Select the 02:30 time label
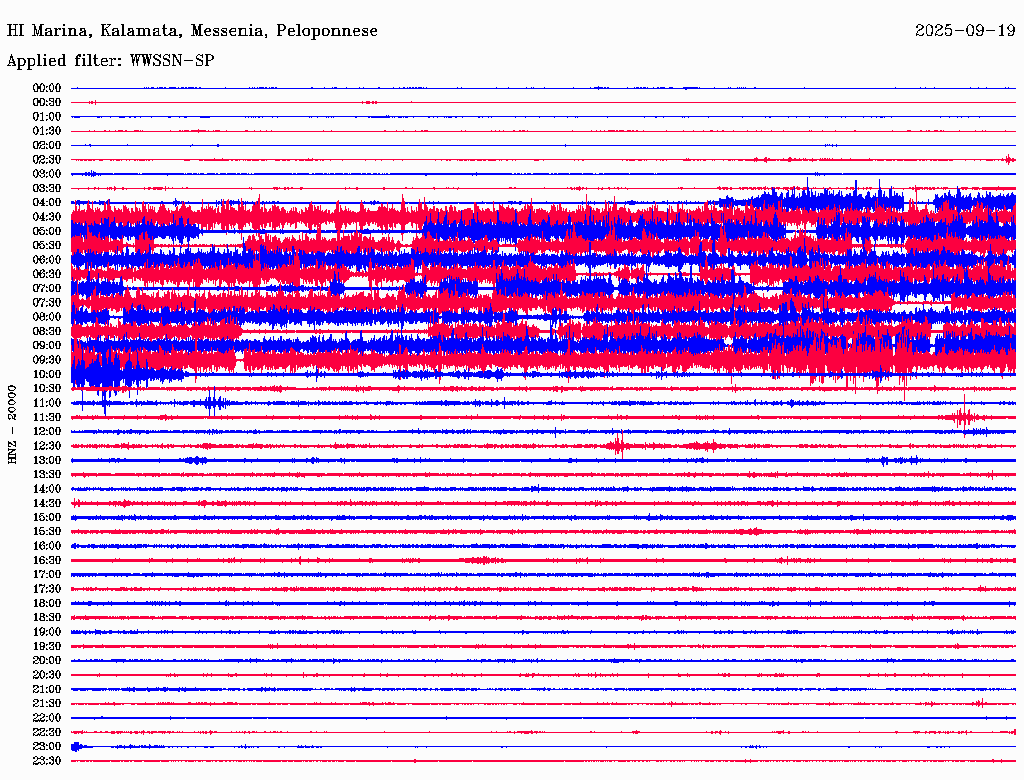This screenshot has width=1024, height=780. [47, 160]
